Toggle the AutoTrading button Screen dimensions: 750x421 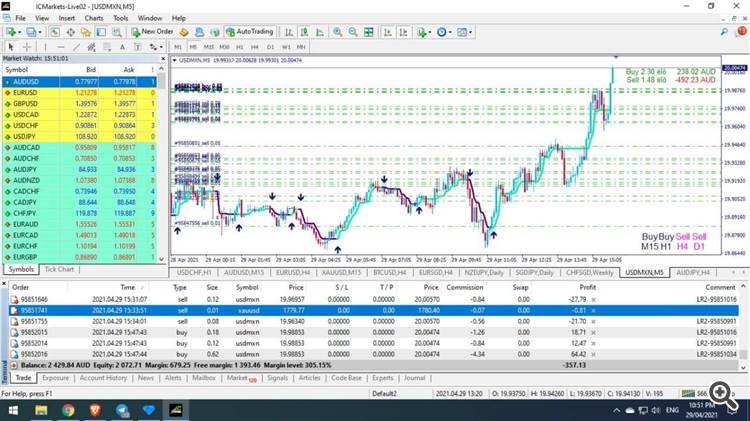249,32
